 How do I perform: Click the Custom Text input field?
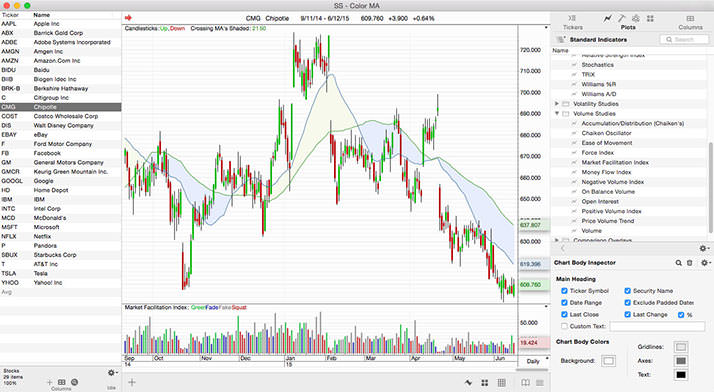[x=657, y=326]
